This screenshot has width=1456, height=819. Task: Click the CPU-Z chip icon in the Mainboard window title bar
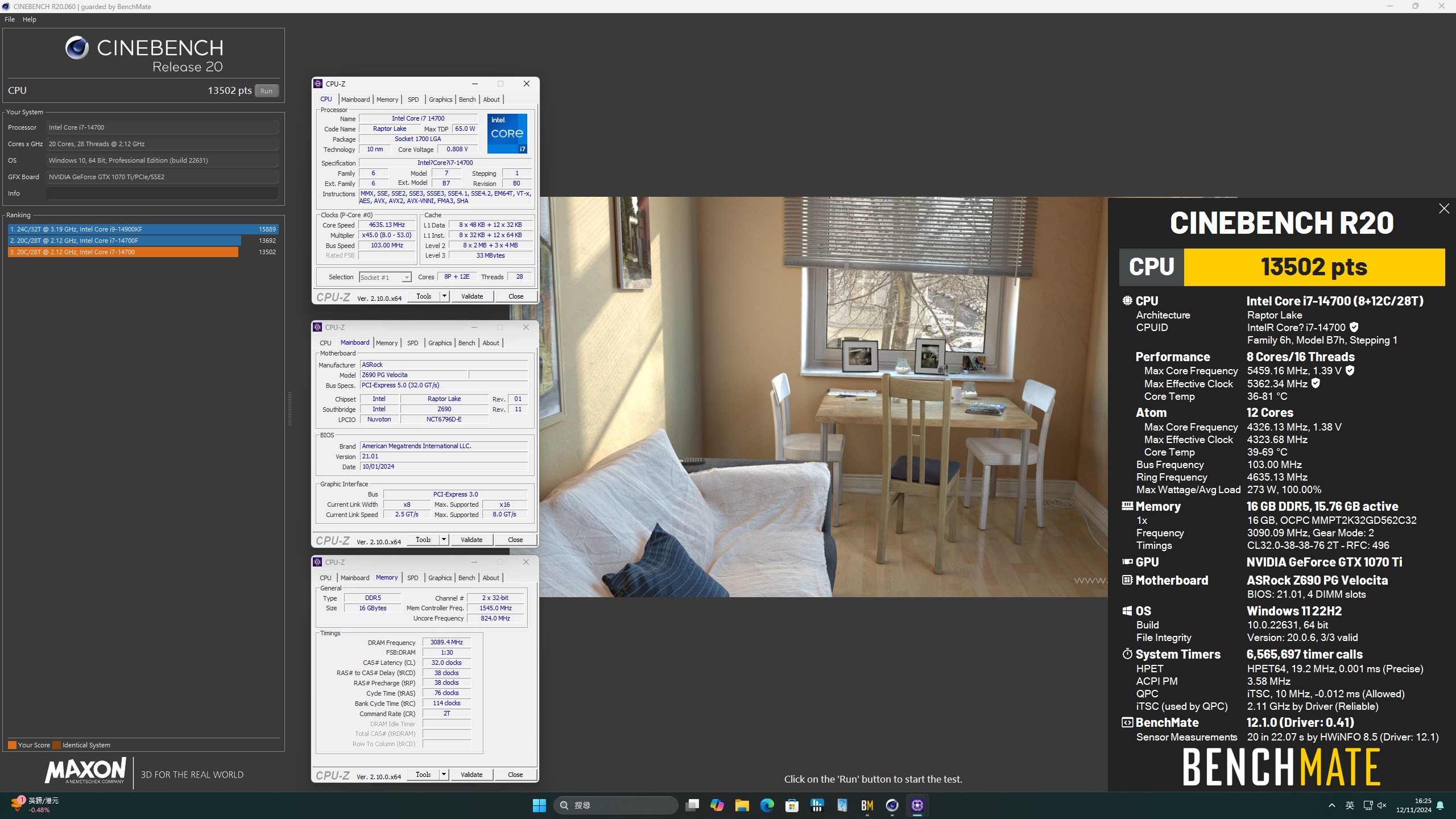click(317, 327)
